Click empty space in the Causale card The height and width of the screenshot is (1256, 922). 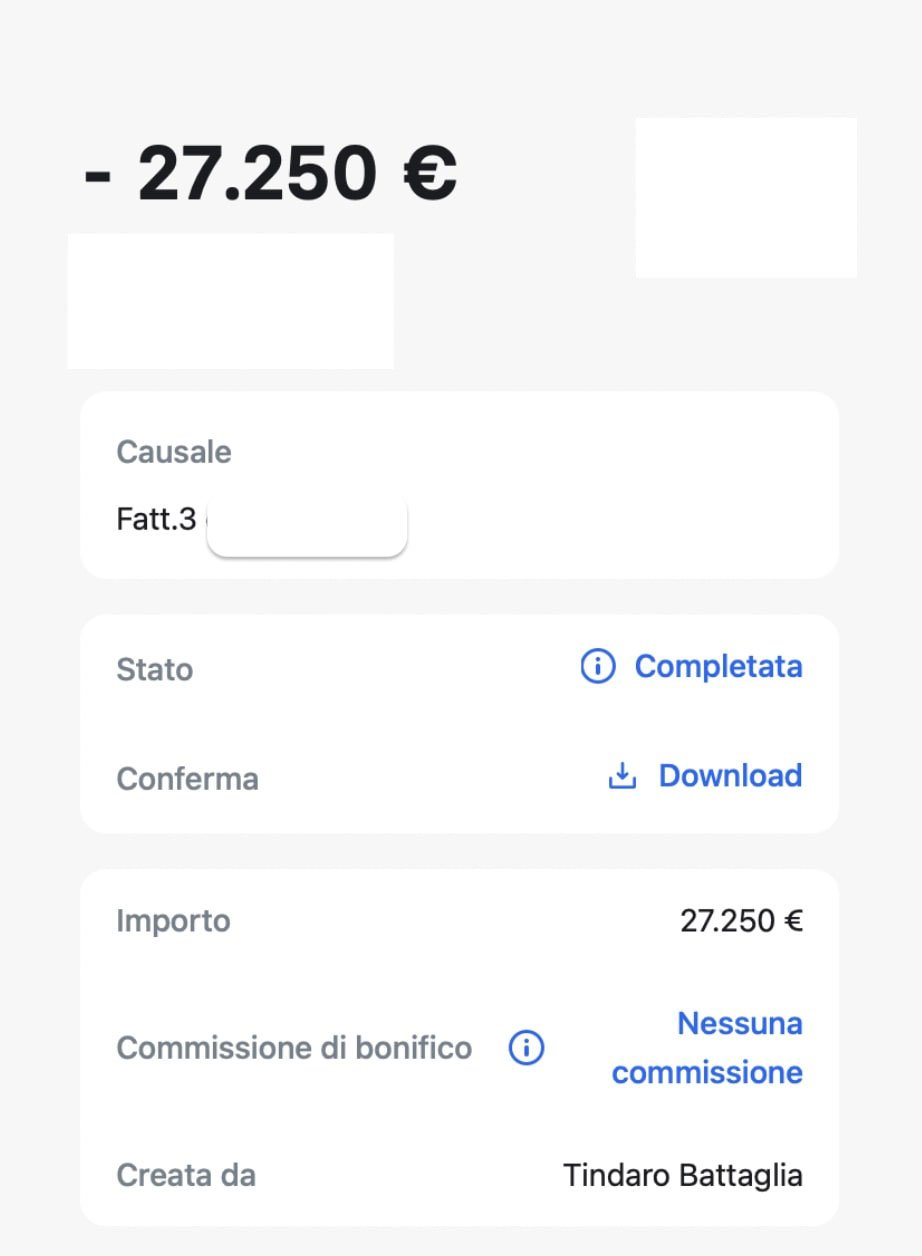(x=620, y=500)
